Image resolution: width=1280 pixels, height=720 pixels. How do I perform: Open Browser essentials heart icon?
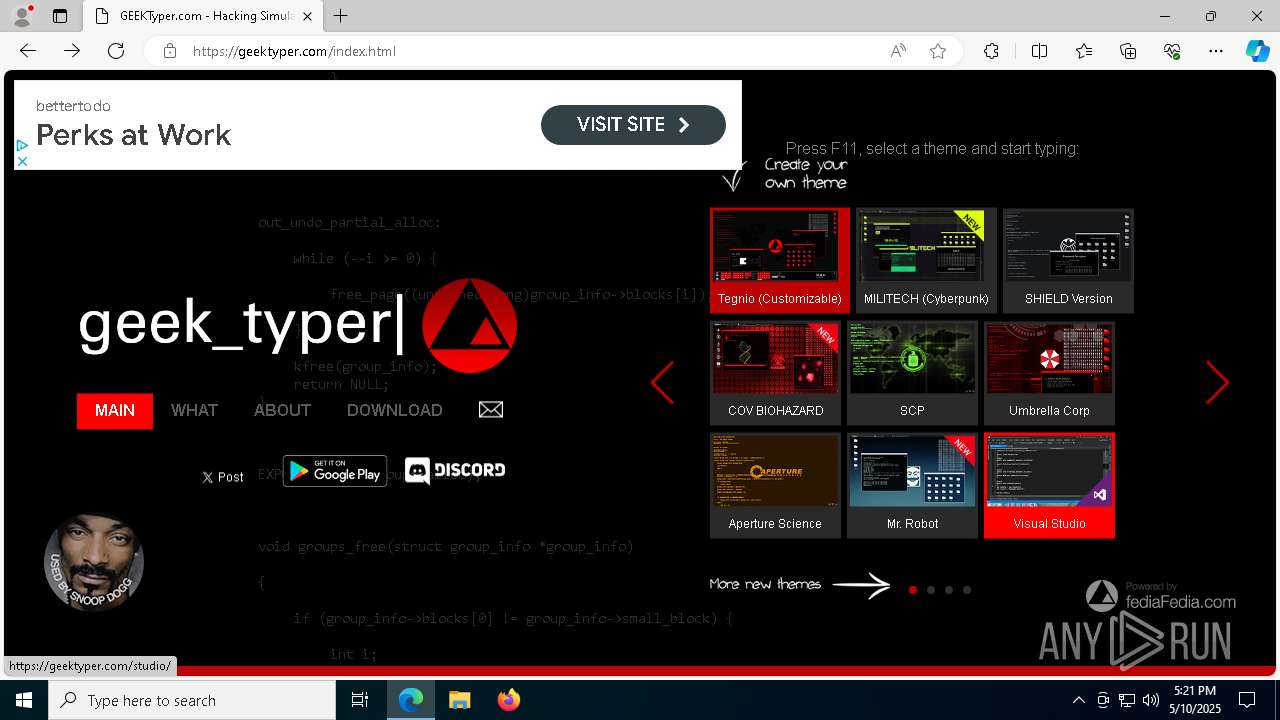click(1172, 51)
